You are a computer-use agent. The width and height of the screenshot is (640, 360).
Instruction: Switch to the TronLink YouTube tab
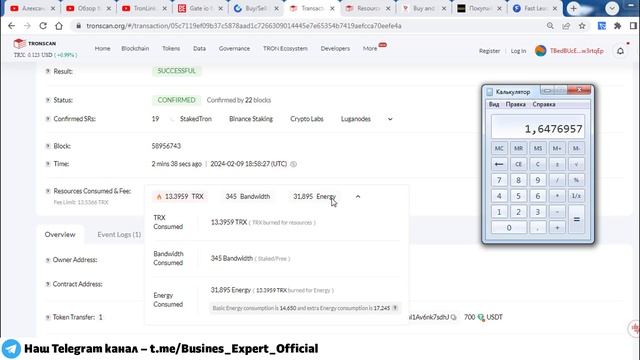click(144, 8)
